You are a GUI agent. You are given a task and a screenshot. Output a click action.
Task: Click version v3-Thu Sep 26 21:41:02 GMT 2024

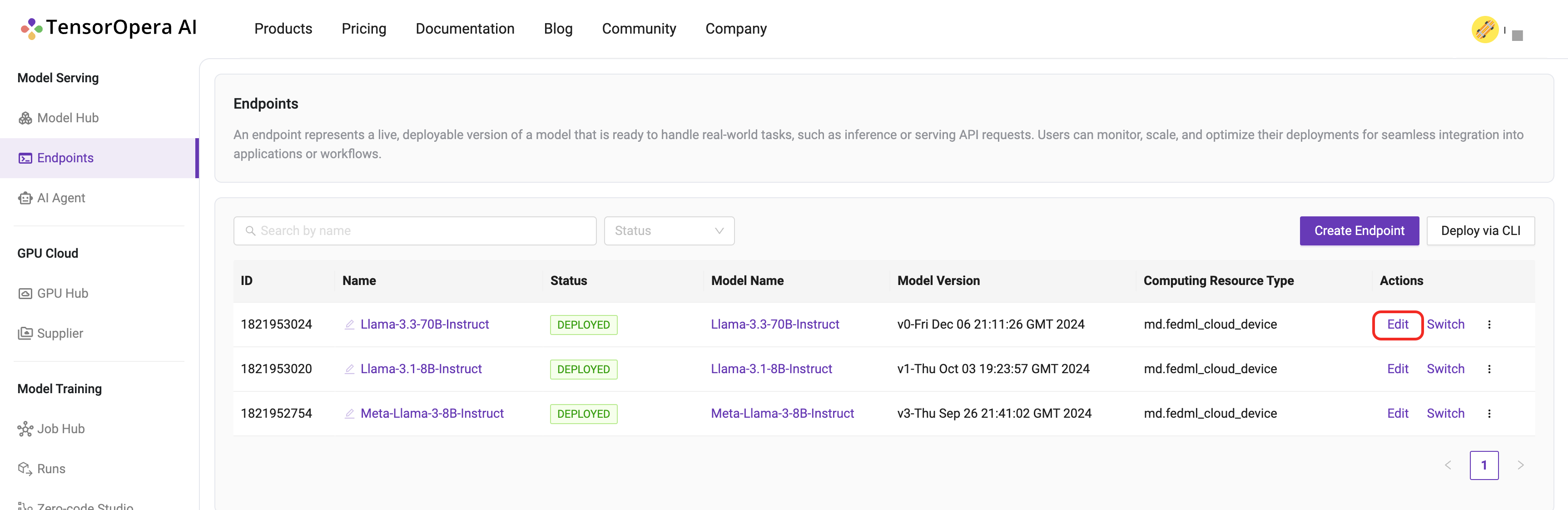[x=994, y=414]
